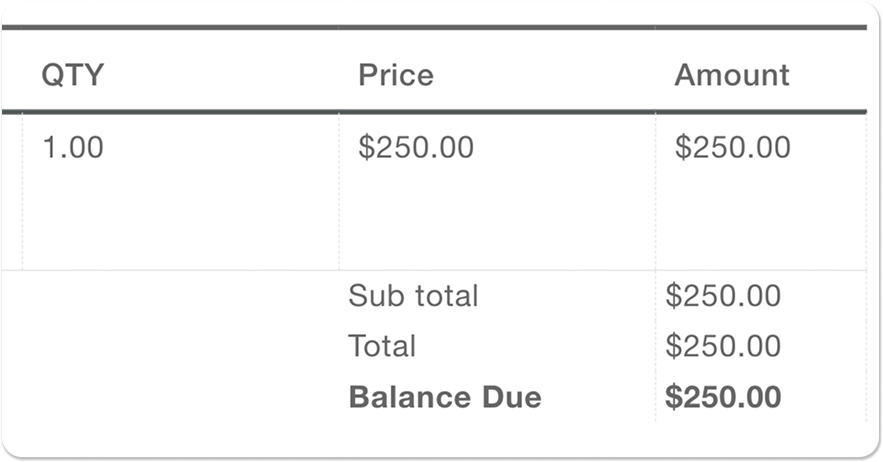Click the bold Balance Due label

tap(445, 397)
